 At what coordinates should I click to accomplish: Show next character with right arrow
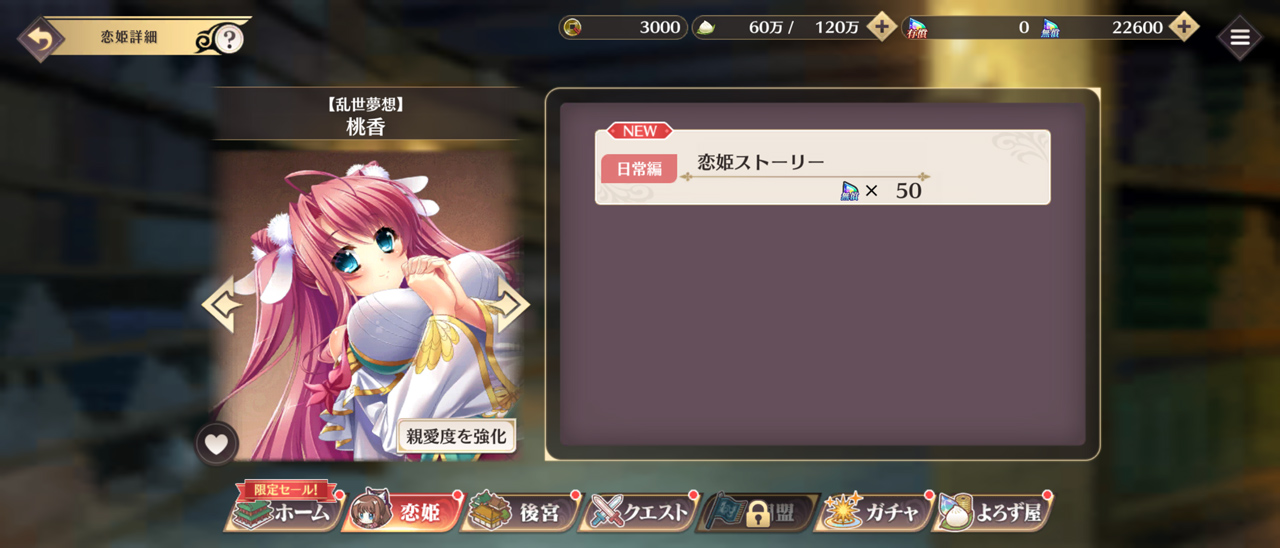click(x=511, y=304)
